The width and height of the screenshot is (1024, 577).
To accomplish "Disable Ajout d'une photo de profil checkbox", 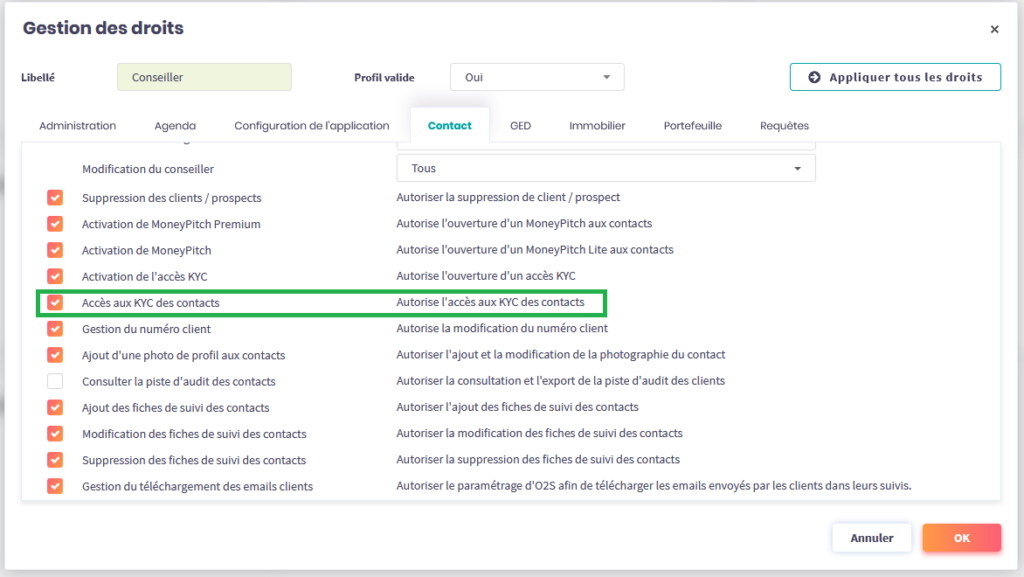I will point(55,355).
